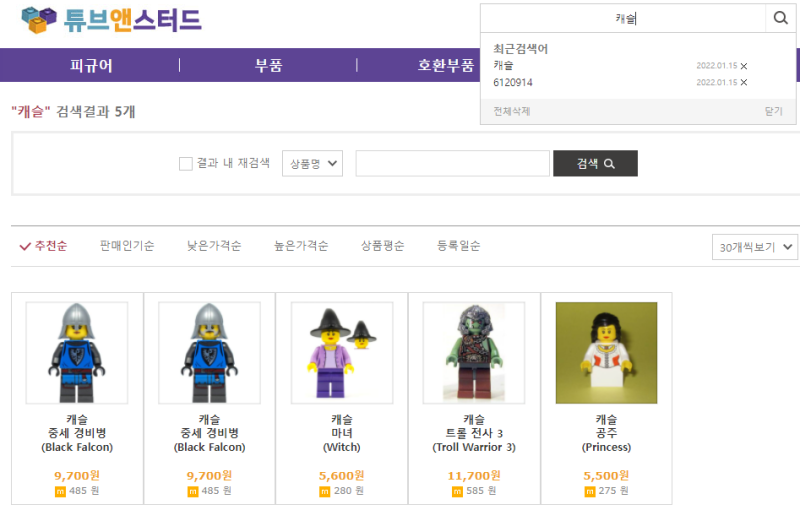This screenshot has width=800, height=510.
Task: Focus the top search input field
Action: point(623,18)
